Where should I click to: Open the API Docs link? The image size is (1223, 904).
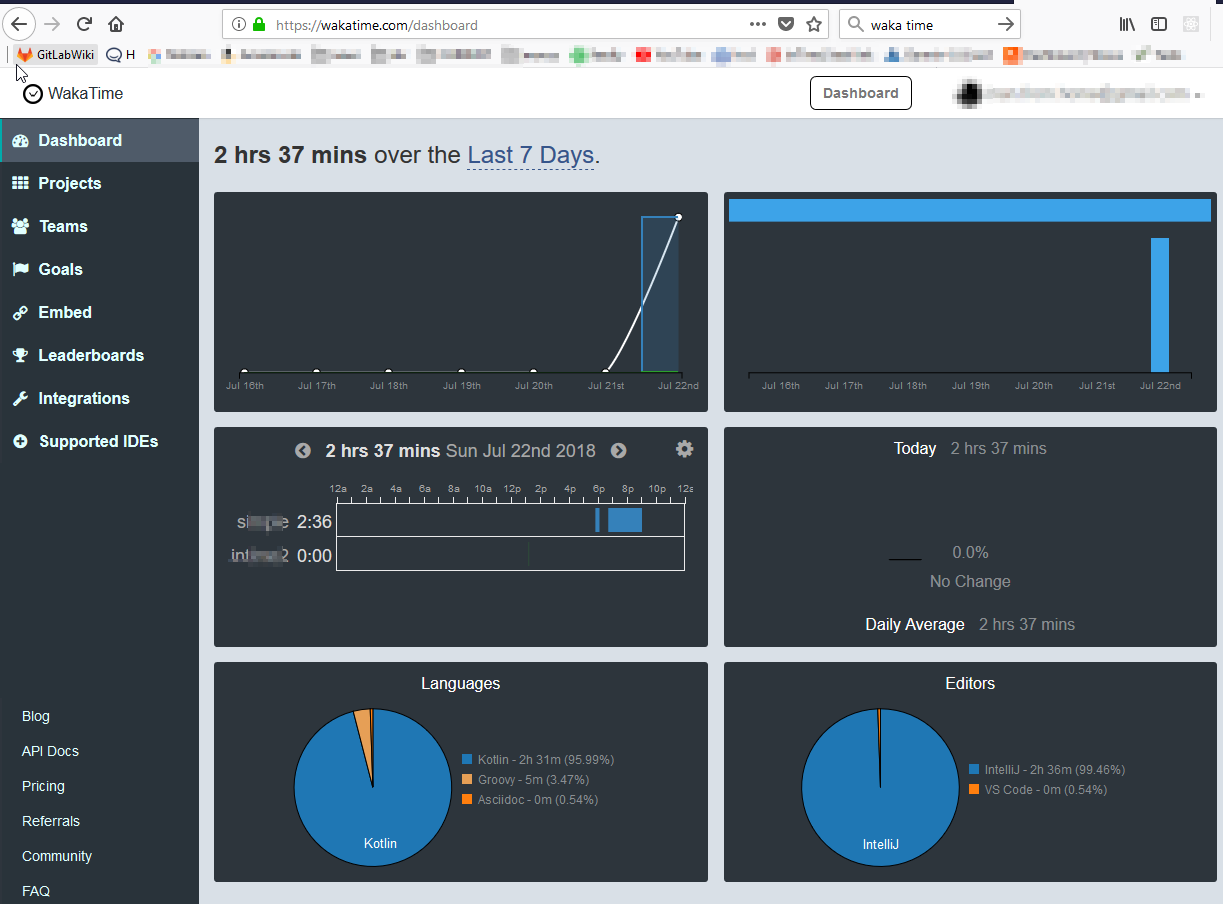pos(50,751)
